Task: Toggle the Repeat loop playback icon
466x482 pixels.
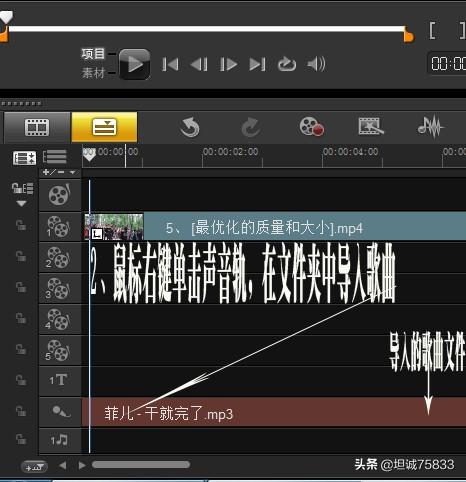Action: tap(287, 64)
